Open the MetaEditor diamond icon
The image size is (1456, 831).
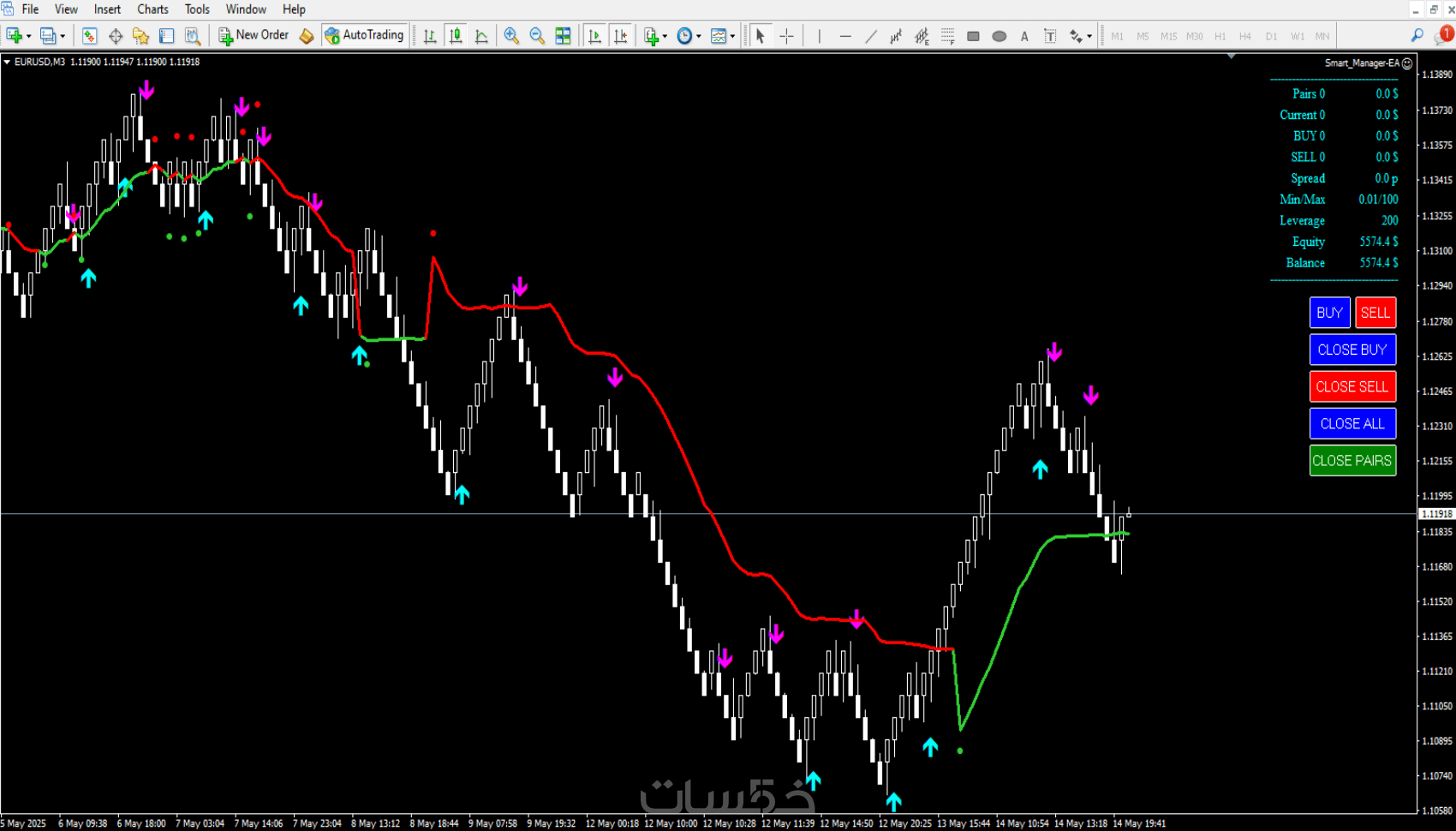pos(306,35)
